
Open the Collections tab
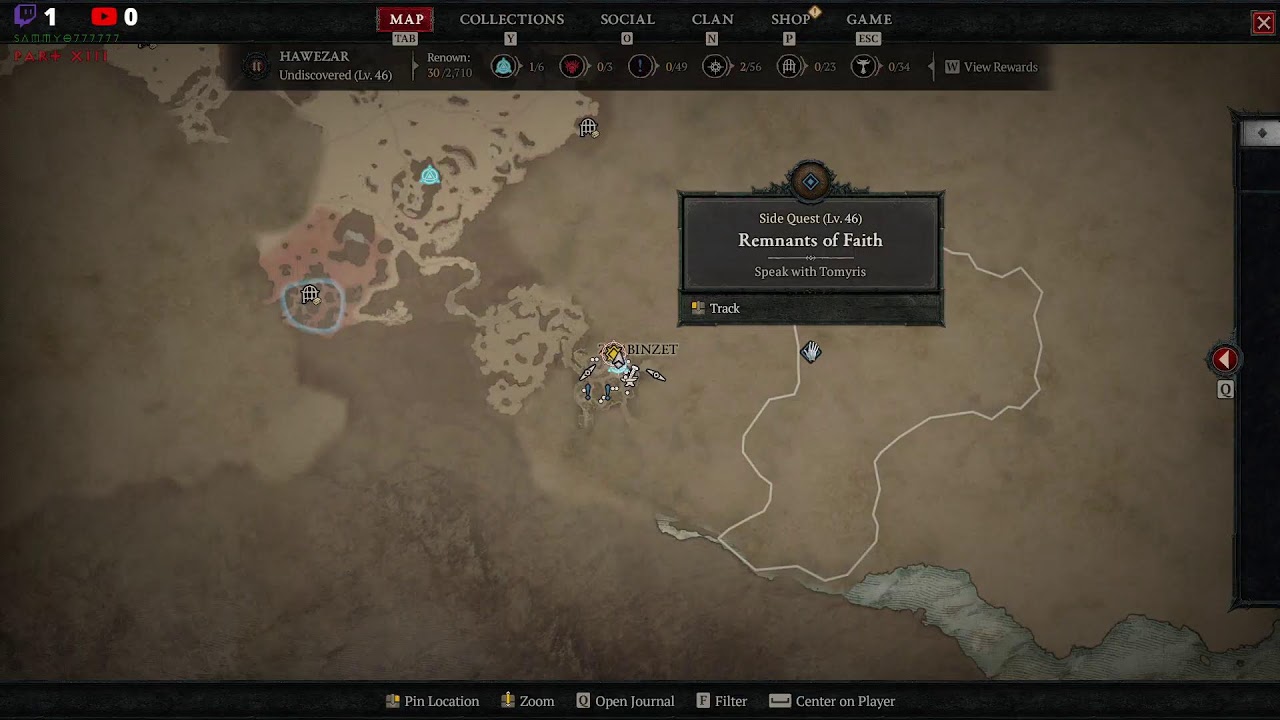(x=512, y=19)
